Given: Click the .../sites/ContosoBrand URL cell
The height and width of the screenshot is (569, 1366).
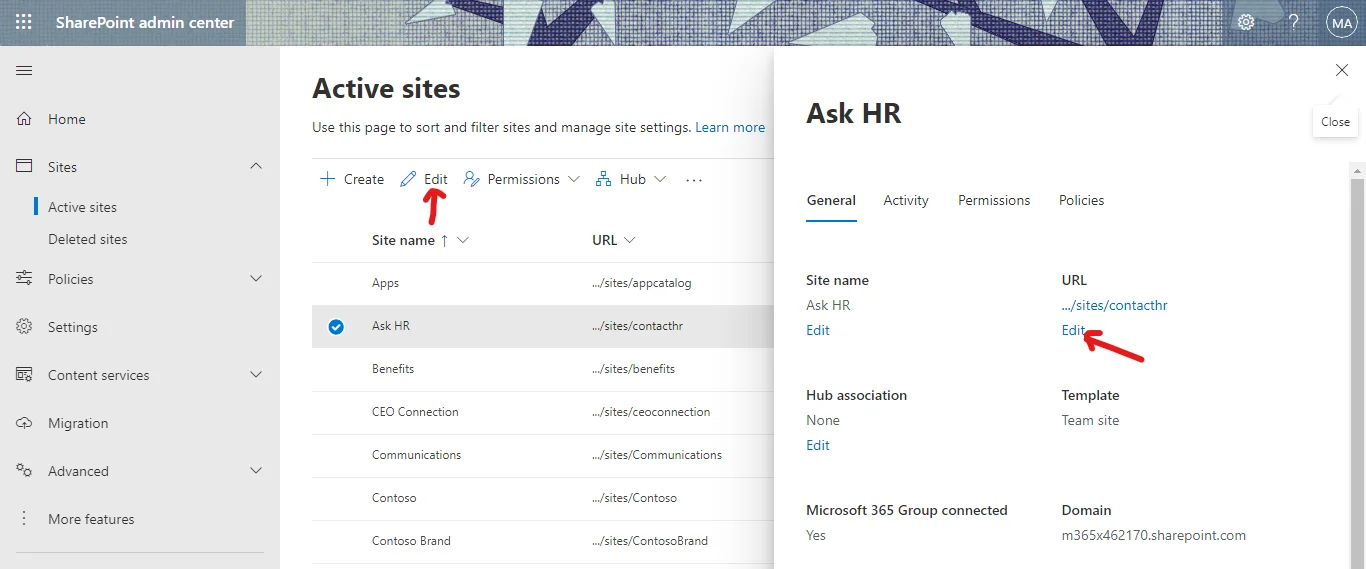Looking at the screenshot, I should pos(650,541).
